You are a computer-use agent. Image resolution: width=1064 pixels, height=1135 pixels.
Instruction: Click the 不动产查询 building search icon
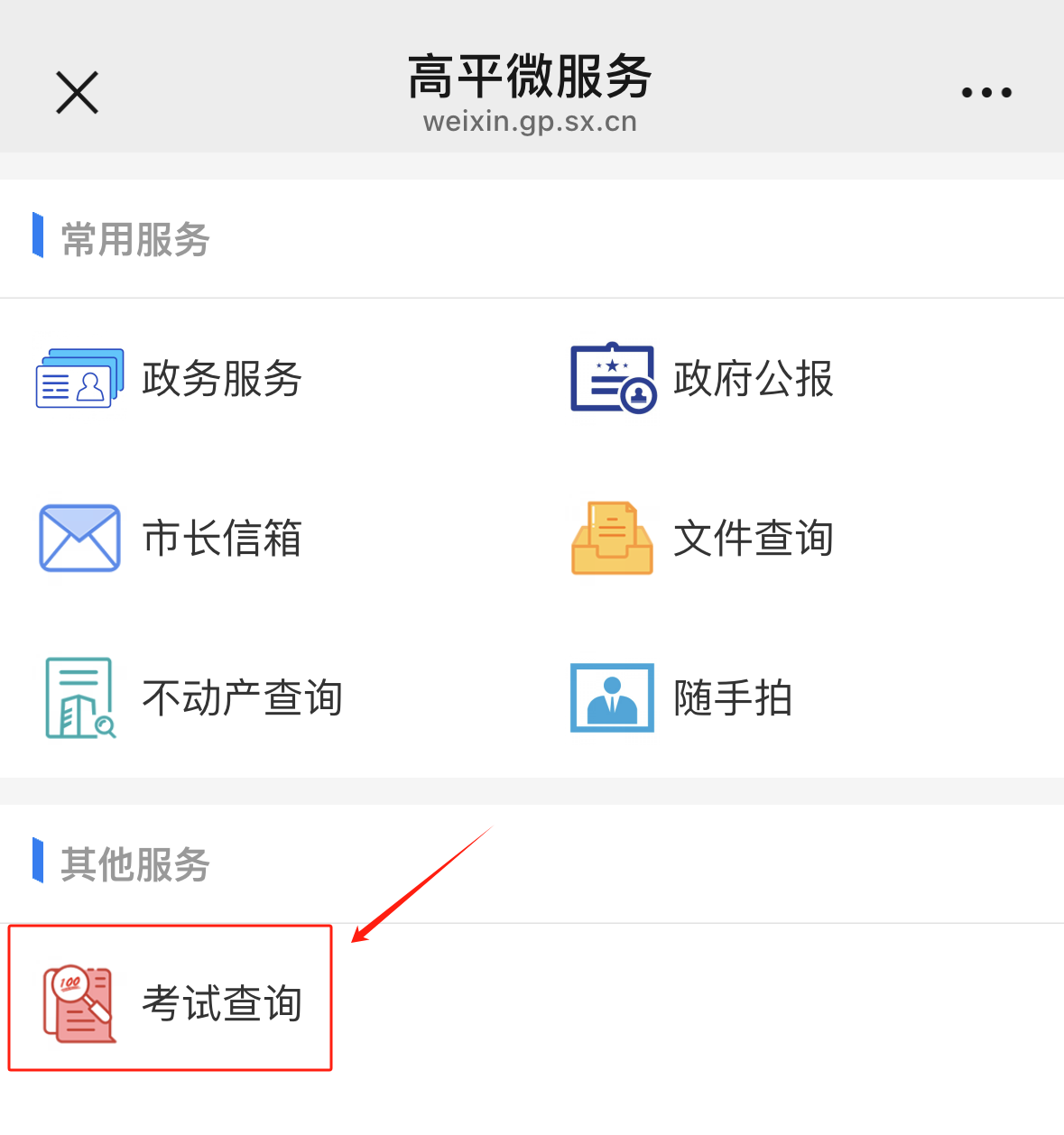(80, 698)
